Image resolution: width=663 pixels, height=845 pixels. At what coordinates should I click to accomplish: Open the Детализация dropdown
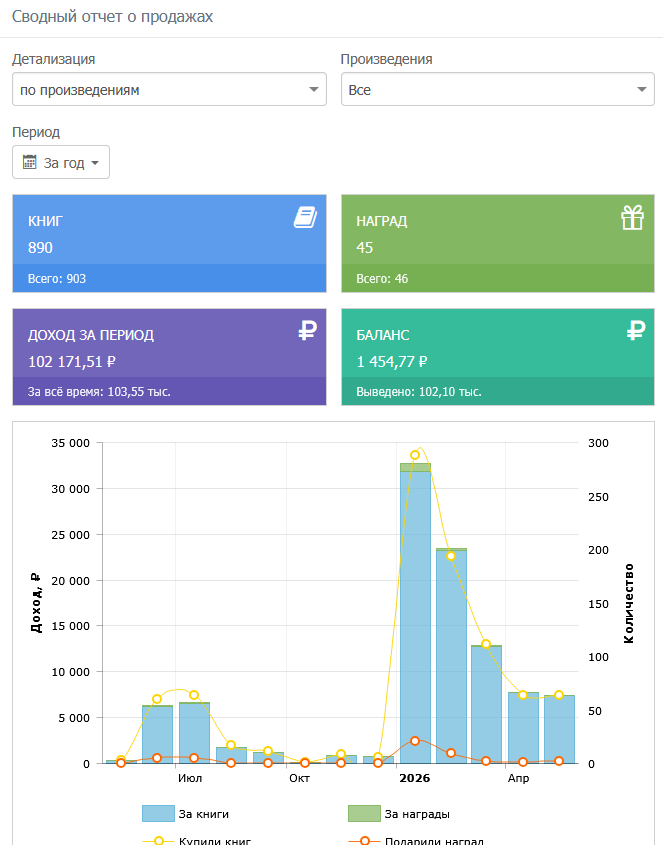[x=169, y=89]
